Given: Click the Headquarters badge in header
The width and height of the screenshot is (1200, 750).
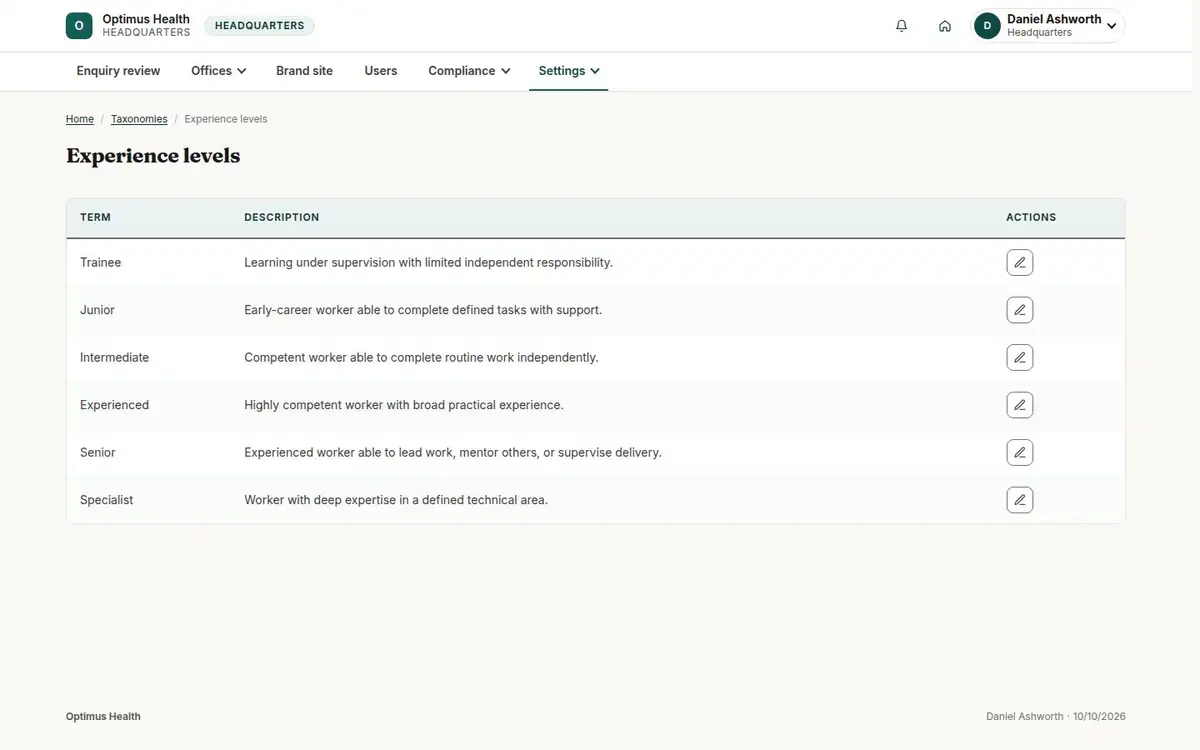Looking at the screenshot, I should tap(260, 26).
